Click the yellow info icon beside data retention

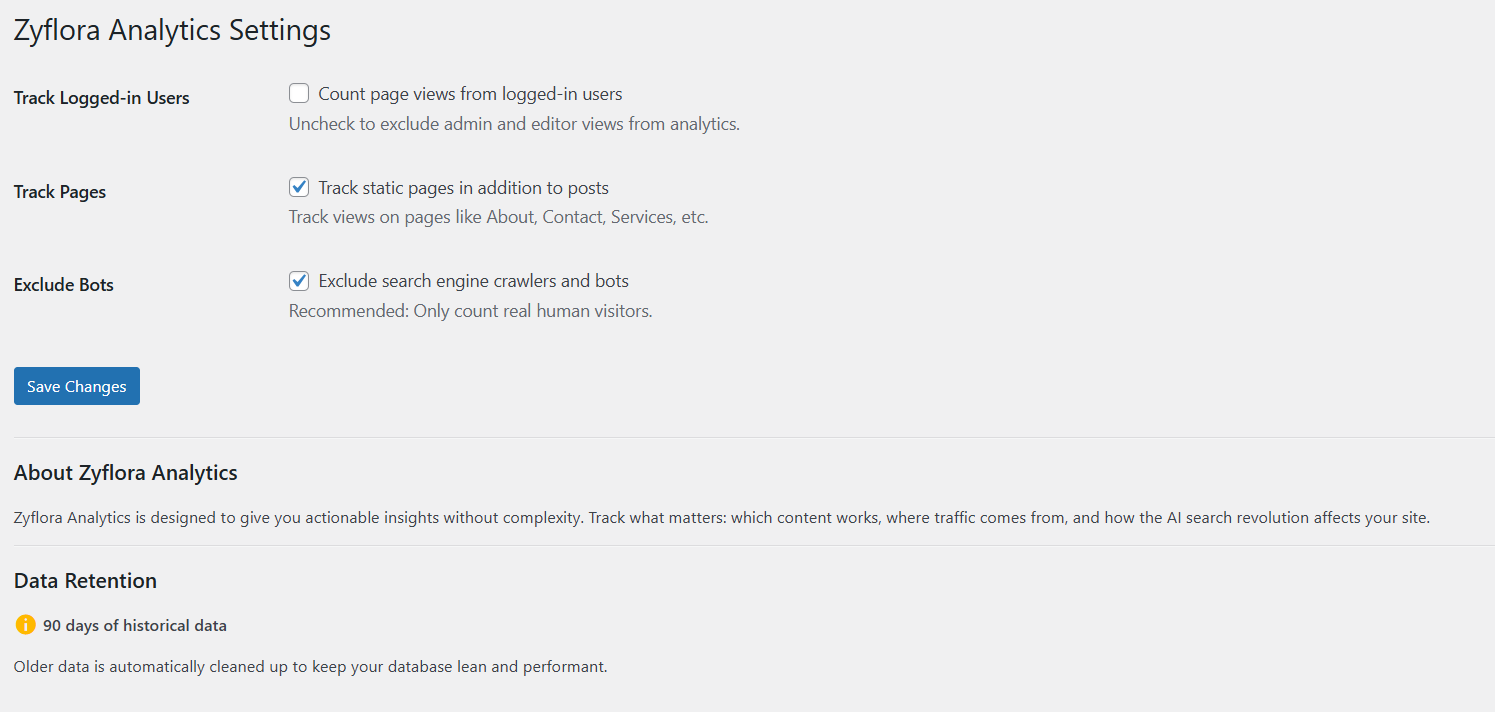pyautogui.click(x=25, y=625)
